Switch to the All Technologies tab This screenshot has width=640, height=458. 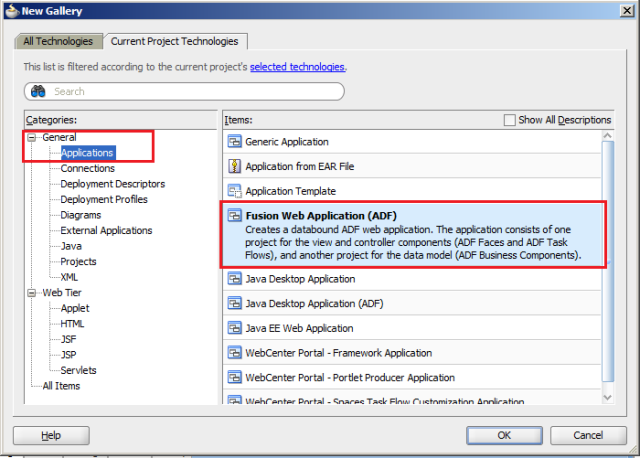pos(58,41)
